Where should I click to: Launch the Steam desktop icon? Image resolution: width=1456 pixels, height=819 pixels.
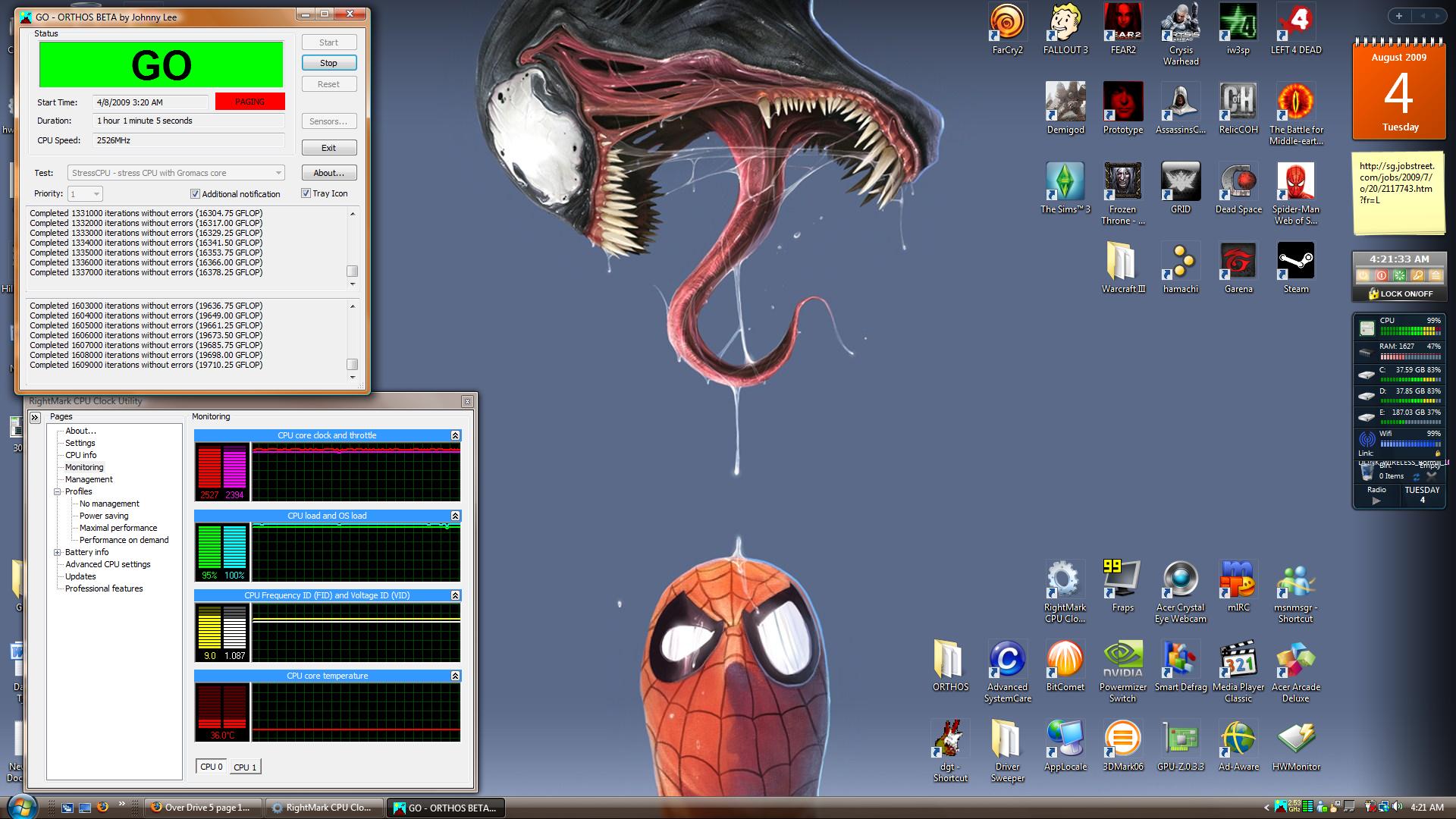1296,268
